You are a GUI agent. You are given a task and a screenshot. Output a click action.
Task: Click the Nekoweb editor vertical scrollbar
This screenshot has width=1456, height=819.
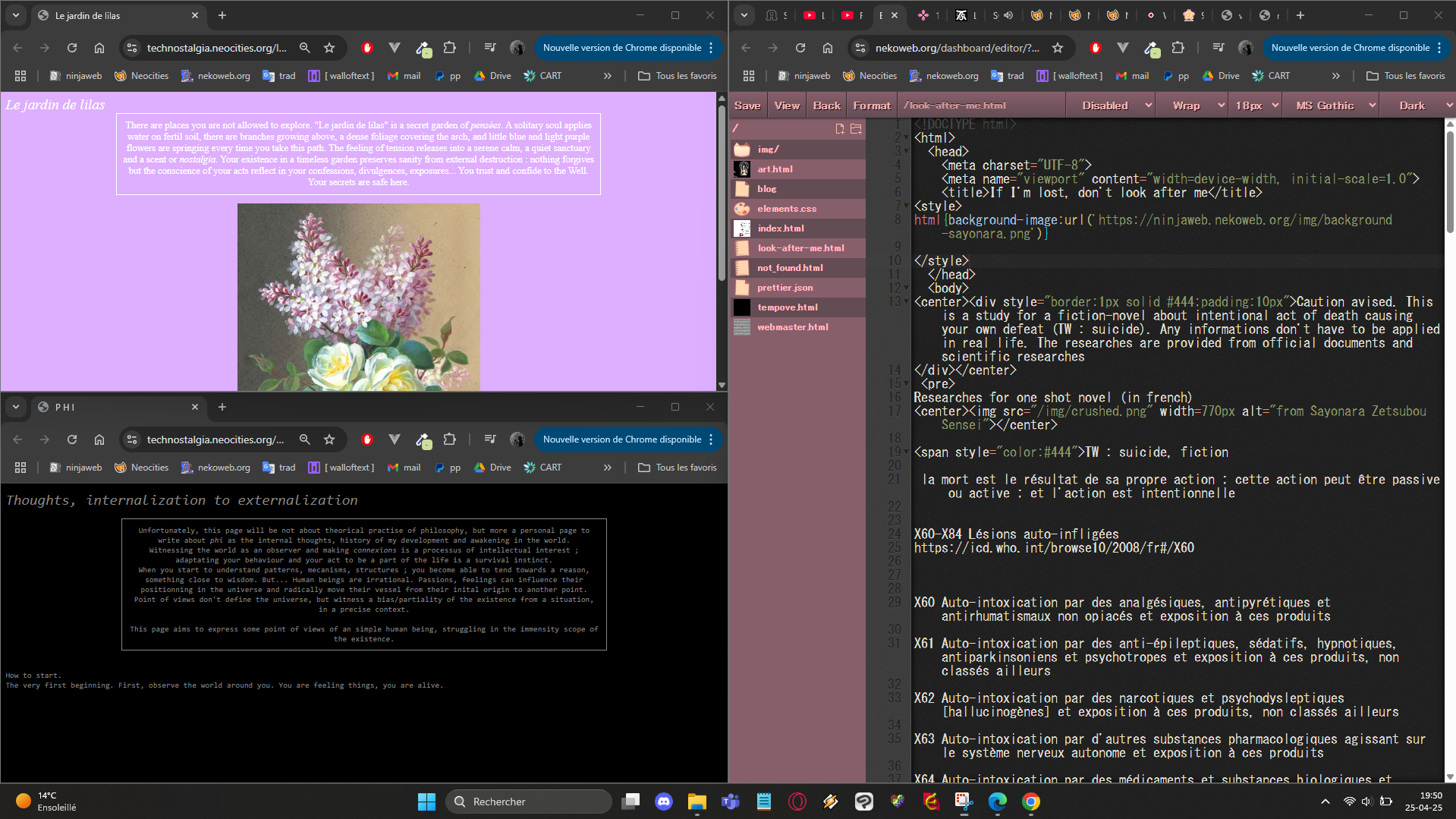(1450, 182)
